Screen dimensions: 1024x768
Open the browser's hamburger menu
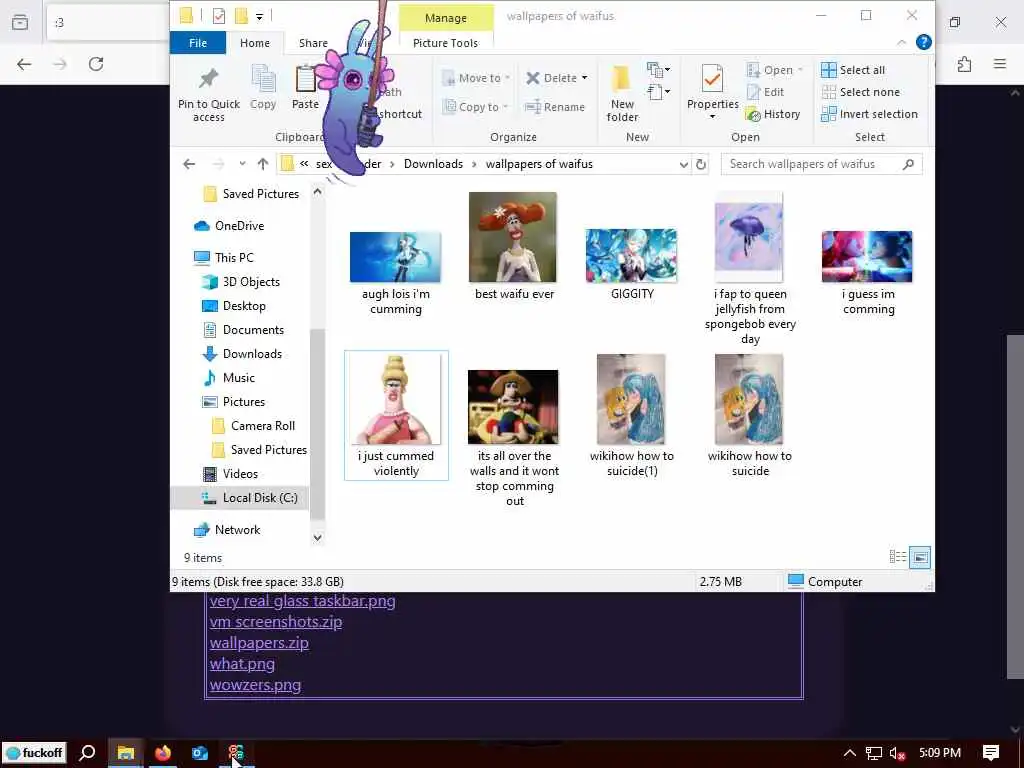click(x=1000, y=64)
